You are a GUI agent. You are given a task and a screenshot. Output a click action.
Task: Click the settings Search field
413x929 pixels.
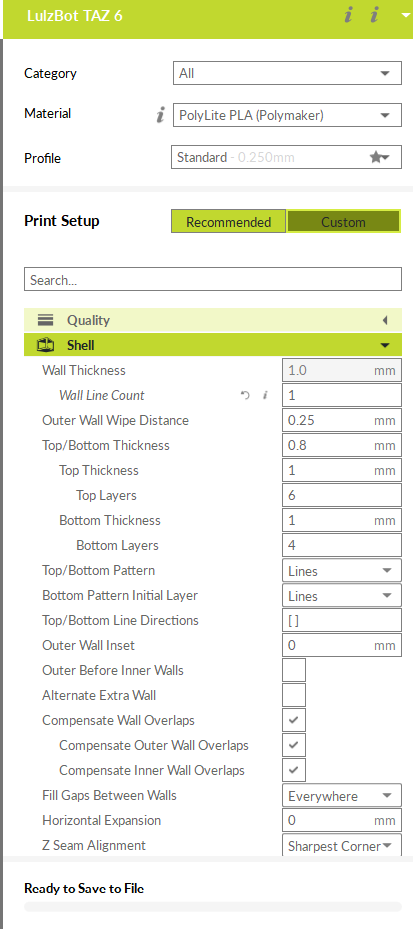pos(213,280)
